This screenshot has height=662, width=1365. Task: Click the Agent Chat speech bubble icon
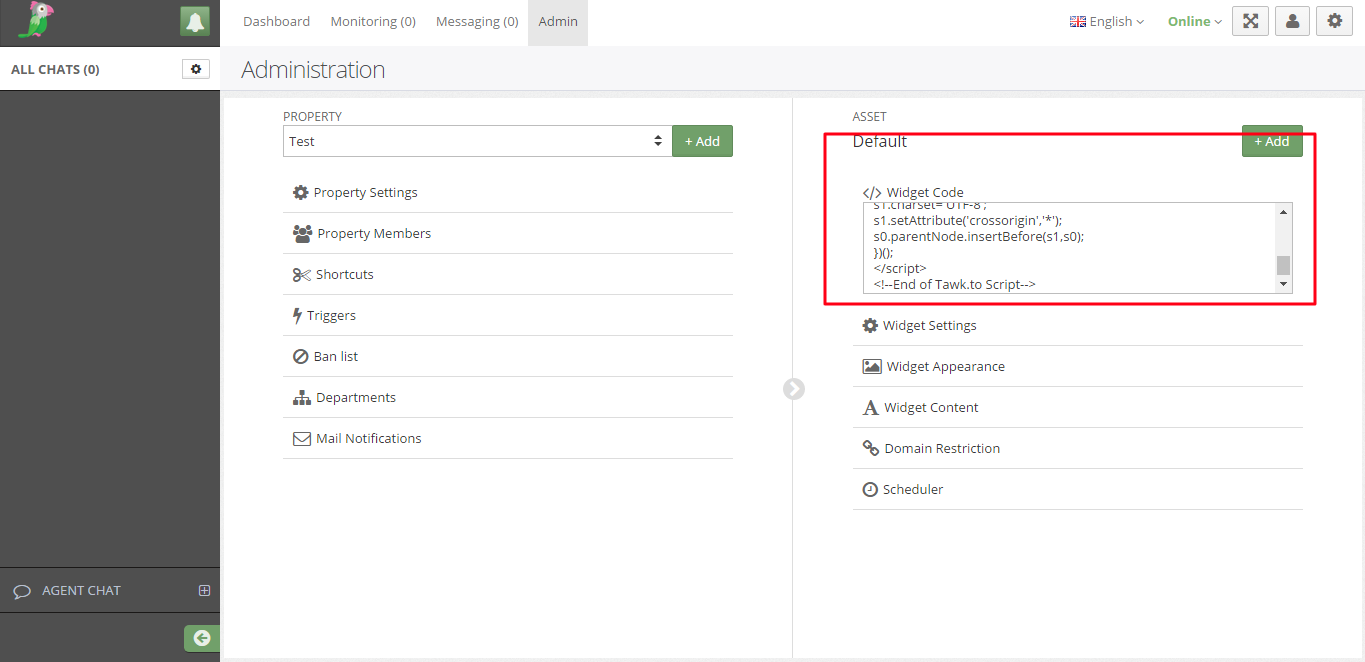(22, 591)
